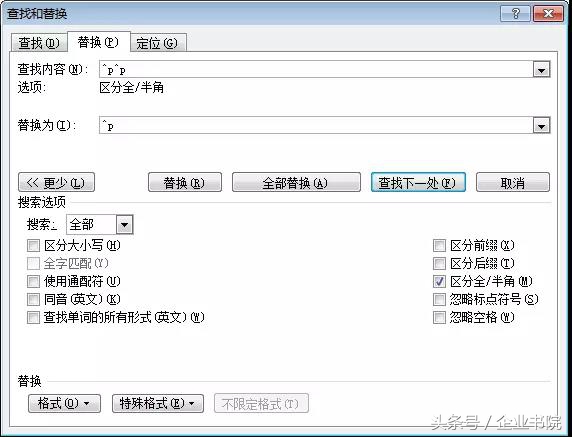Click the 全部替换(A) button
The height and width of the screenshot is (437, 572).
point(296,182)
